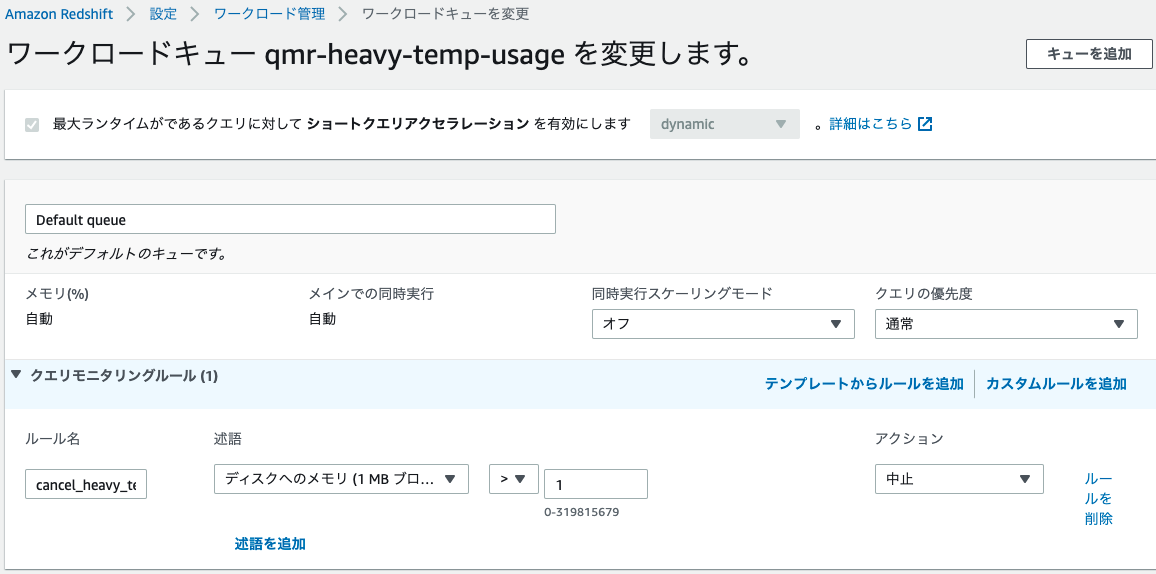This screenshot has height=574, width=1156.
Task: Click the 同時実行スケーリングモード label
Action: point(682,293)
